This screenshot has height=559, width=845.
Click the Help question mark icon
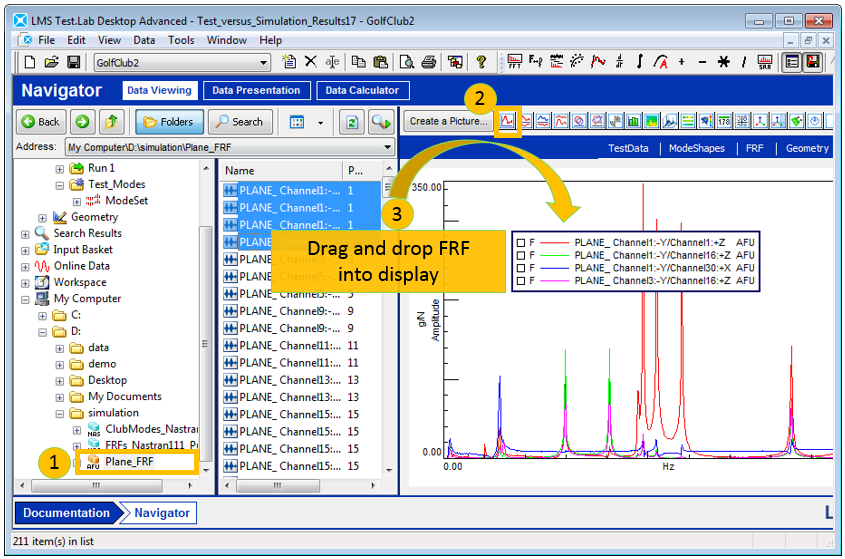[x=481, y=62]
